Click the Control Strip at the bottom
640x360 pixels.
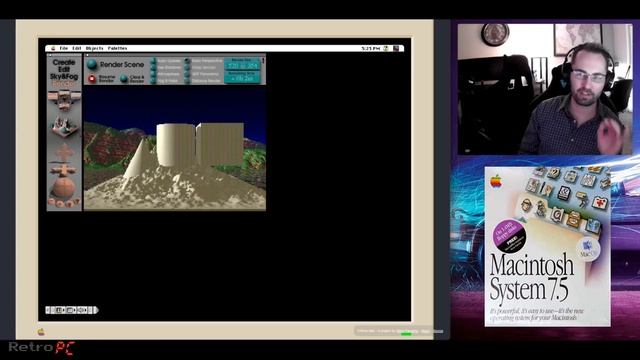pyautogui.click(x=71, y=310)
